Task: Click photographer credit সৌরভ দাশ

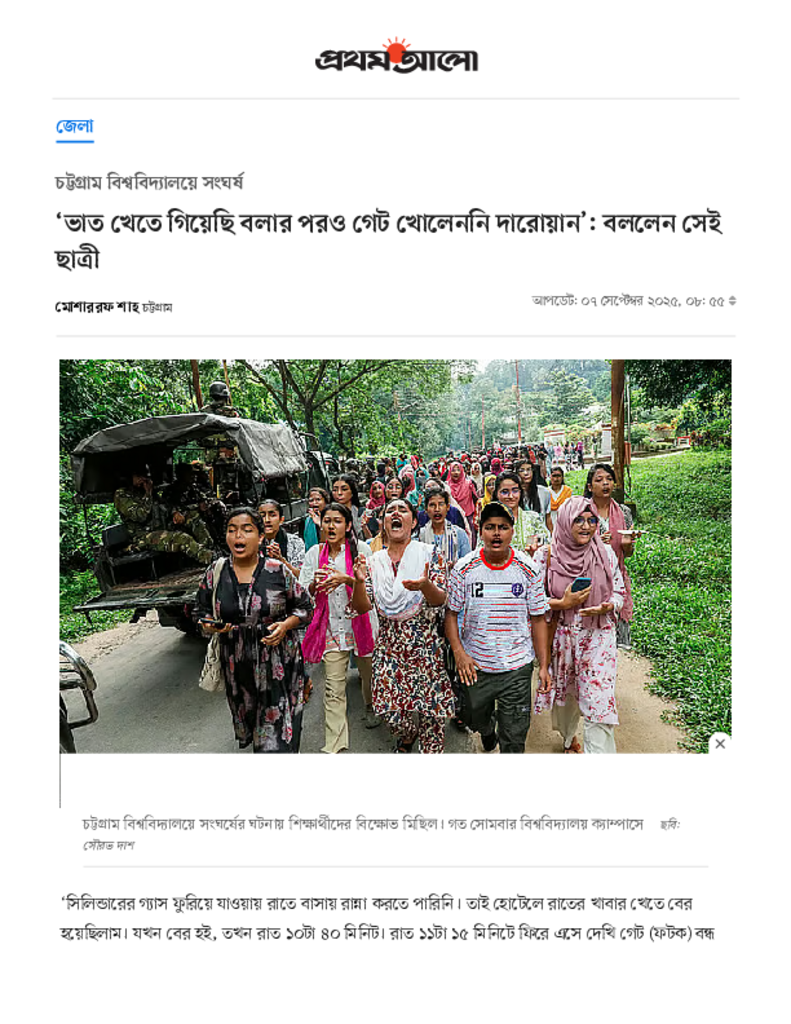Action: tap(108, 845)
